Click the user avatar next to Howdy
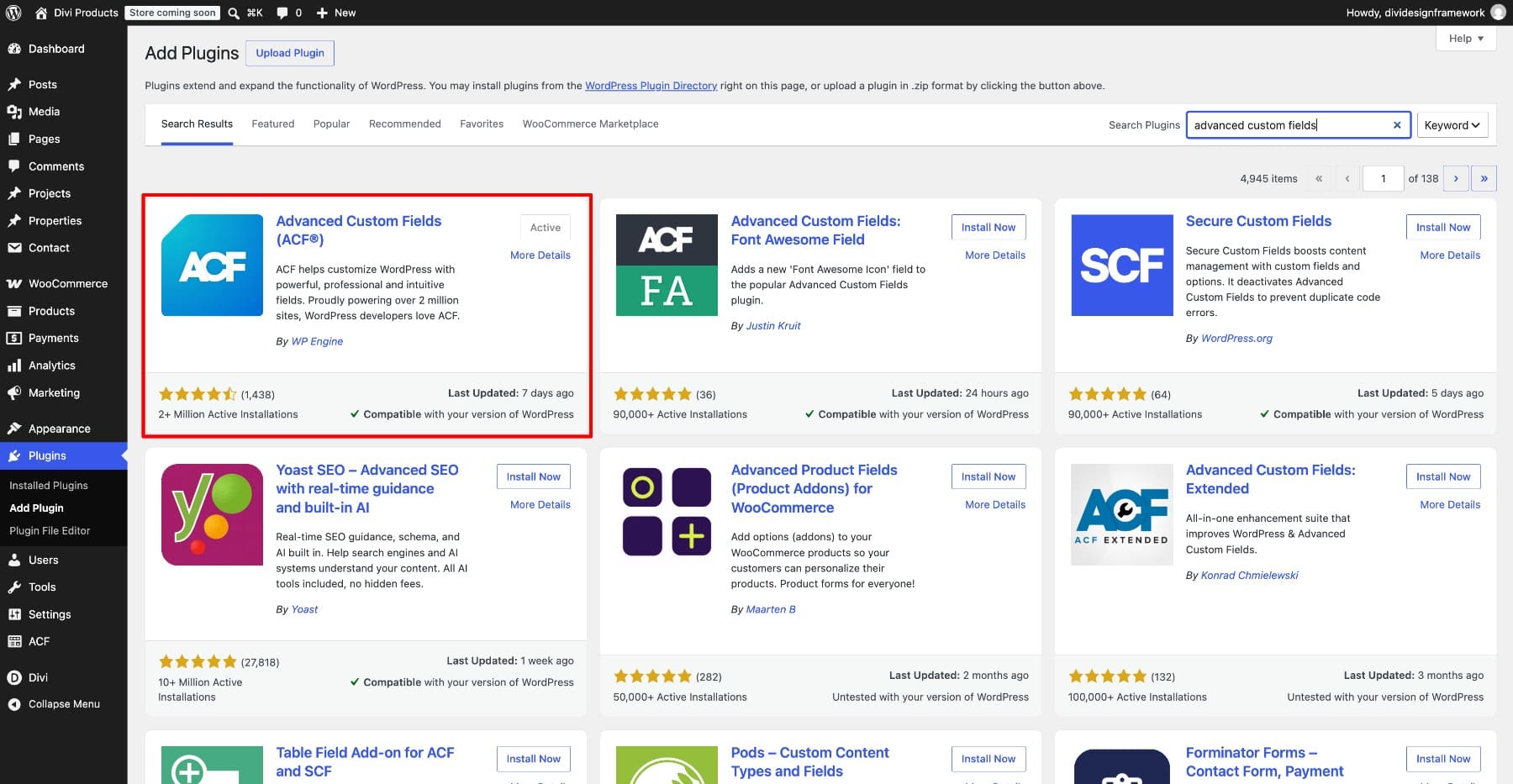 pos(1498,13)
